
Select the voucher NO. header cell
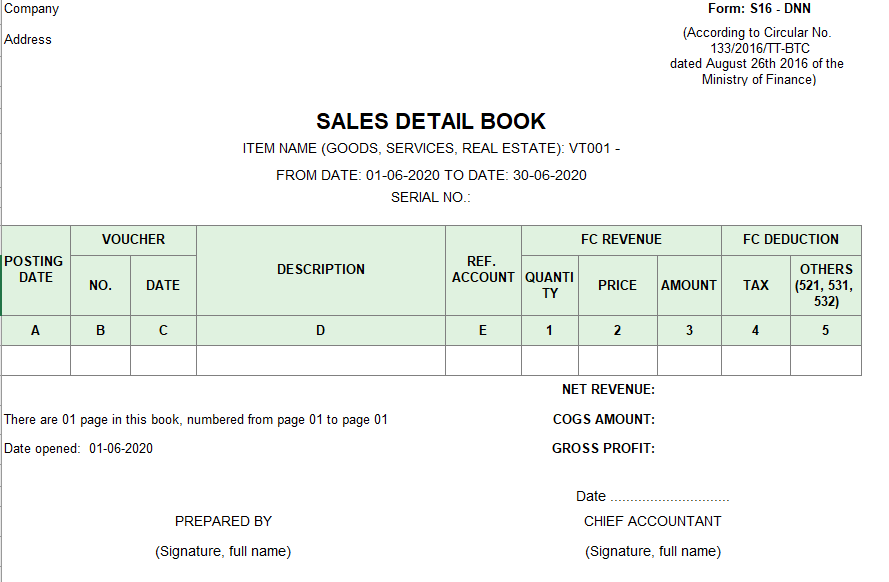coord(100,285)
